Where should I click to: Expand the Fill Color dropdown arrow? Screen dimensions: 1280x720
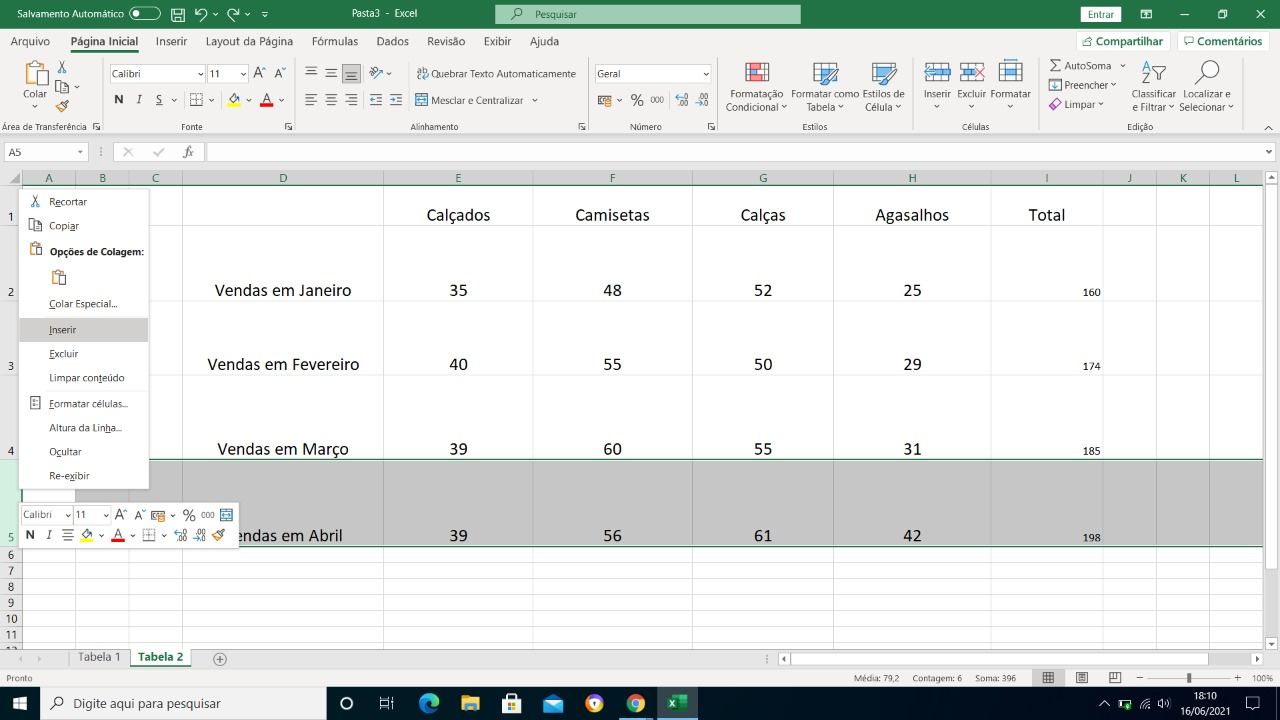click(249, 99)
